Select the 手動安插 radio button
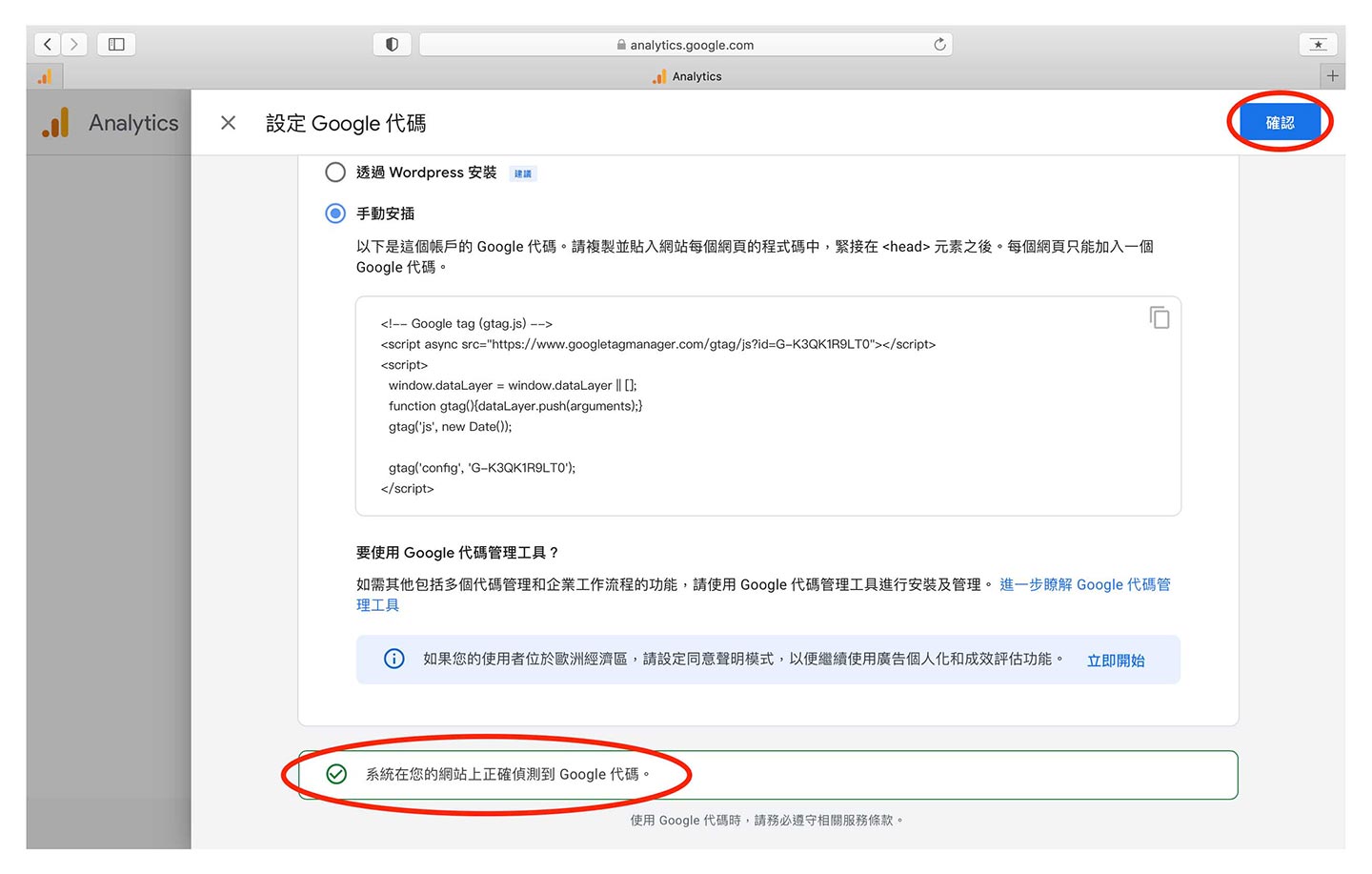Image resolution: width=1372 pixels, height=874 pixels. (335, 213)
